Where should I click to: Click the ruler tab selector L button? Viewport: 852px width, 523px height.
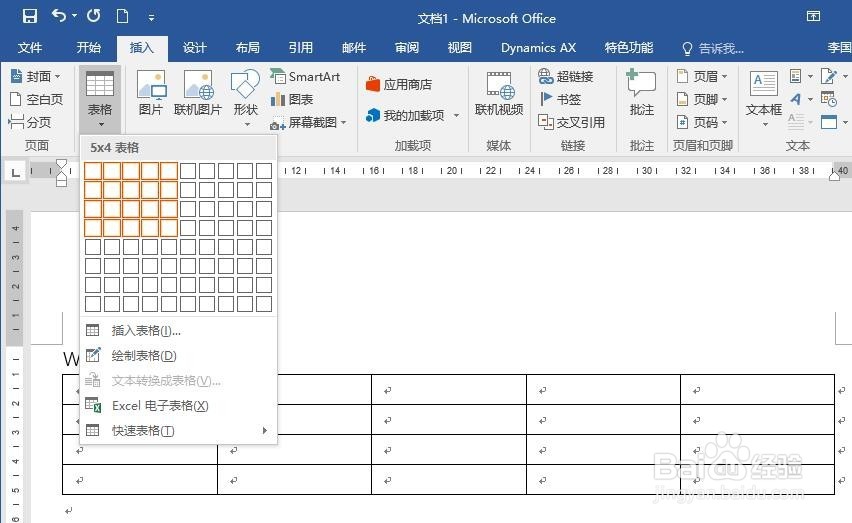pos(15,173)
